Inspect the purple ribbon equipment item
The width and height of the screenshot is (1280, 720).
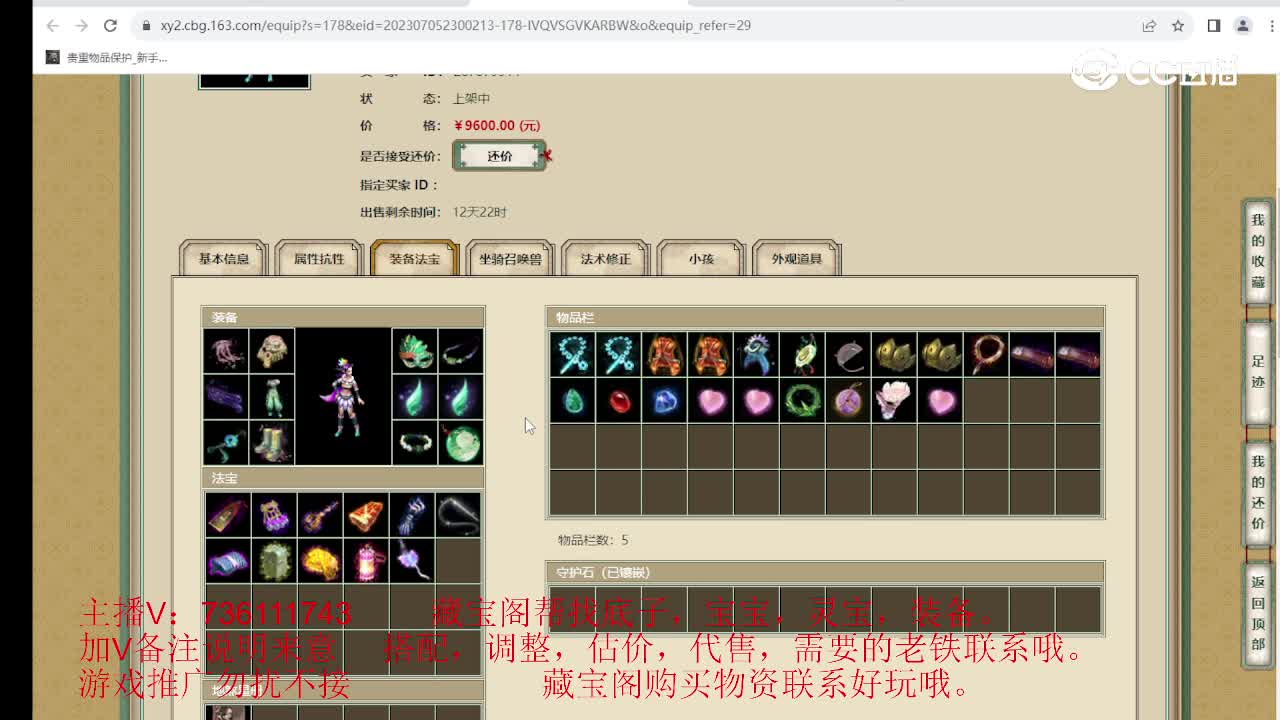(x=226, y=397)
